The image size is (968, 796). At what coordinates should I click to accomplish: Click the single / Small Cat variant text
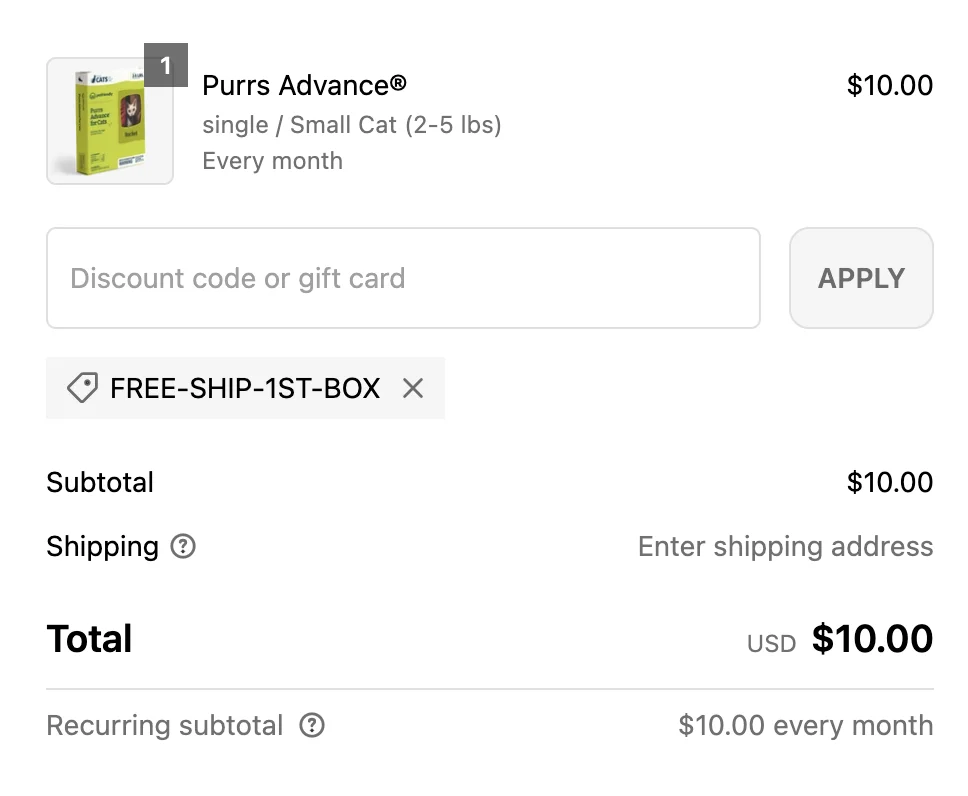352,125
